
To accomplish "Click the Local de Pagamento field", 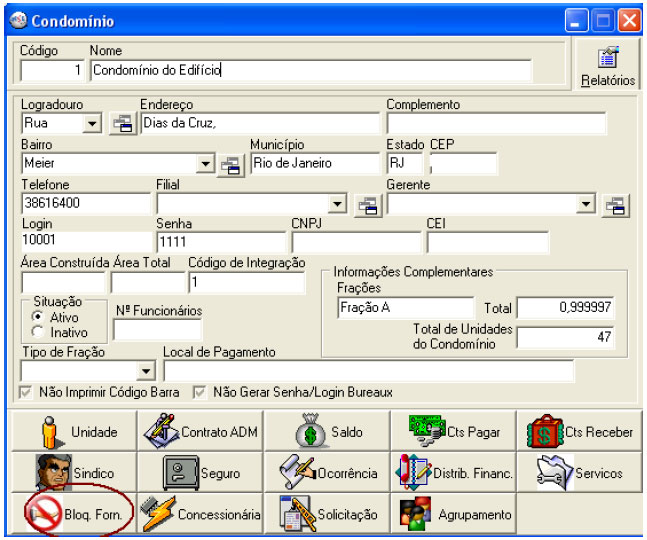I will tap(369, 370).
